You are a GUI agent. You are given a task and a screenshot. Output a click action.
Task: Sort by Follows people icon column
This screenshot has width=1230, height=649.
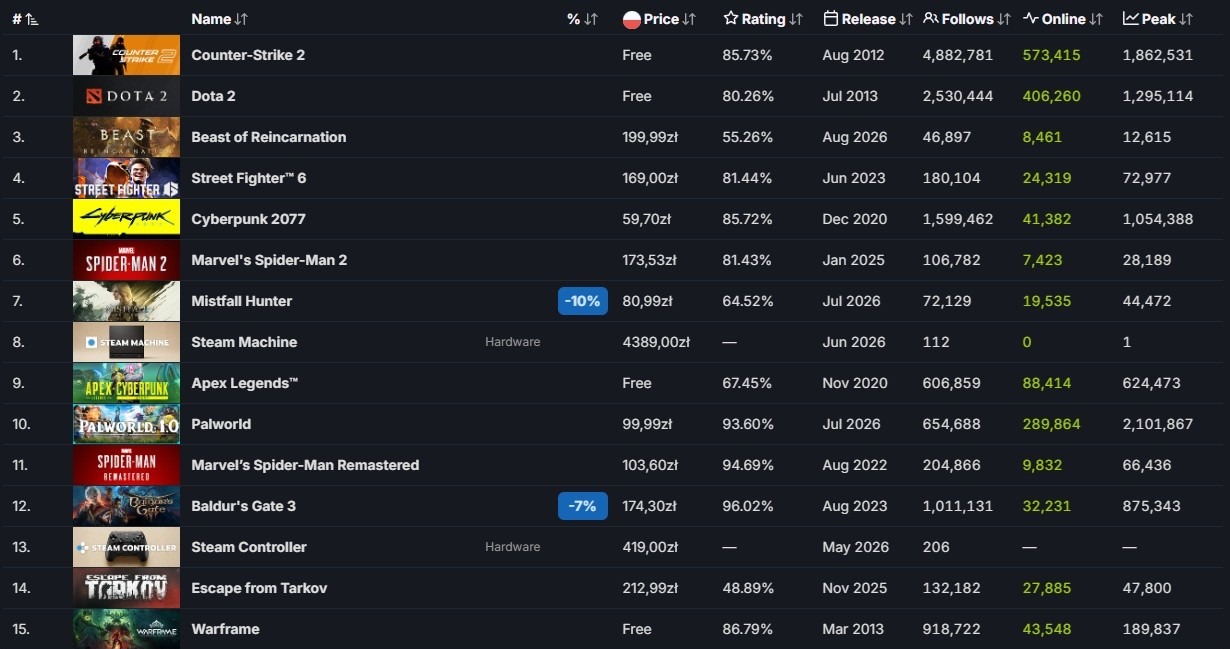[x=967, y=19]
